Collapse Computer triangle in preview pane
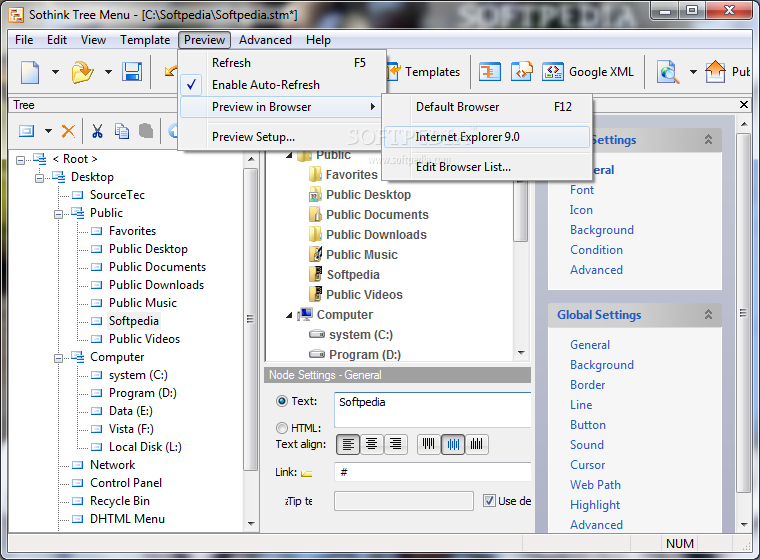 click(289, 315)
